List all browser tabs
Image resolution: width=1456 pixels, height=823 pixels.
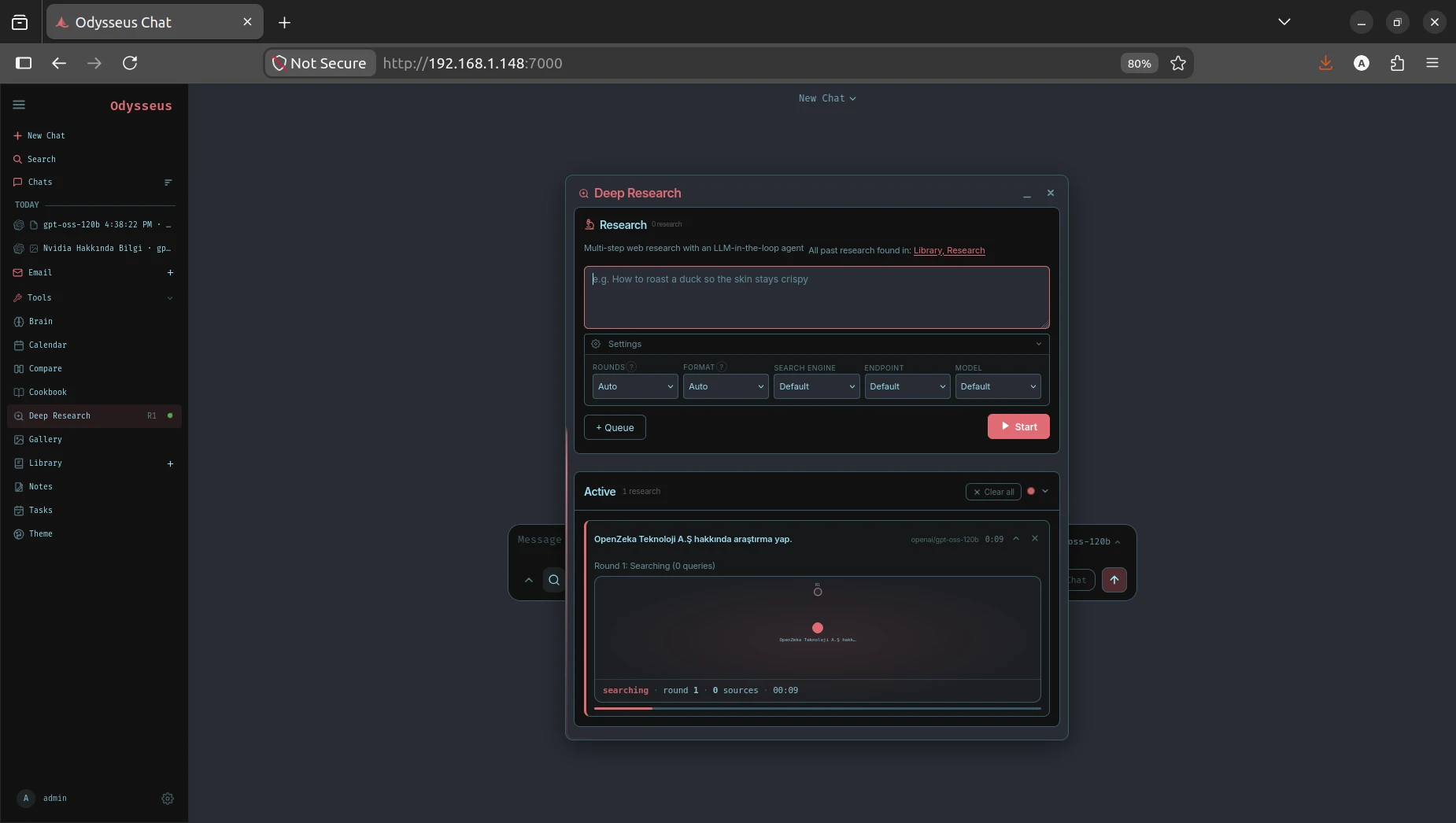pos(1284,22)
